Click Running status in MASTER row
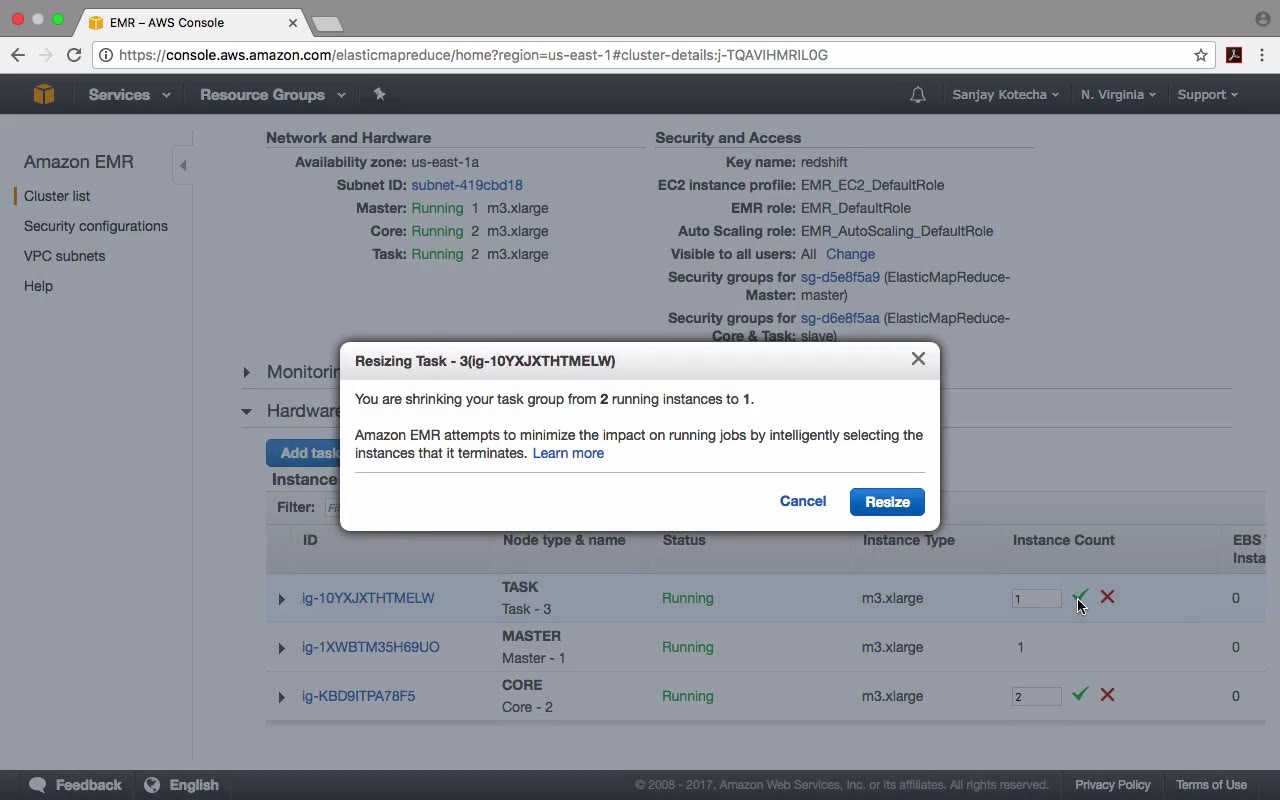This screenshot has height=800, width=1280. click(688, 647)
